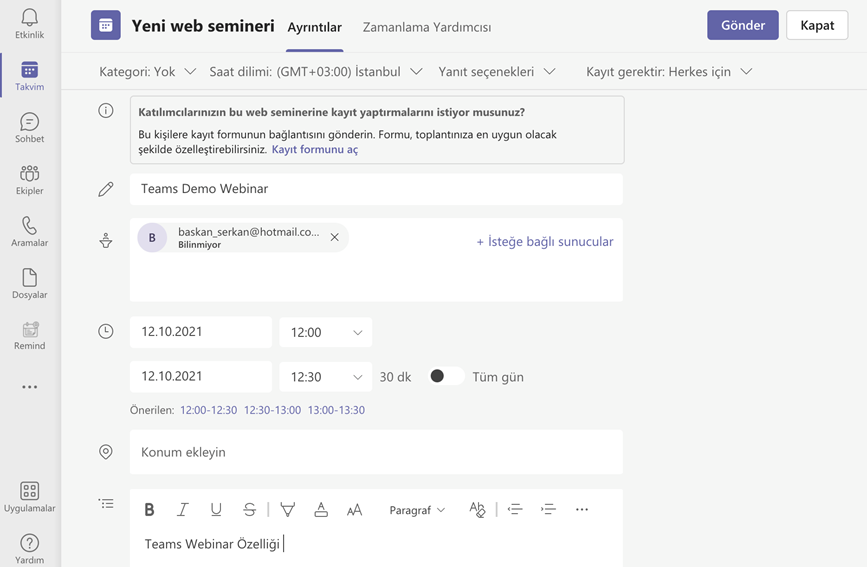Viewport: 867px width, 567px height.
Task: Increase indent in description editor
Action: point(549,509)
